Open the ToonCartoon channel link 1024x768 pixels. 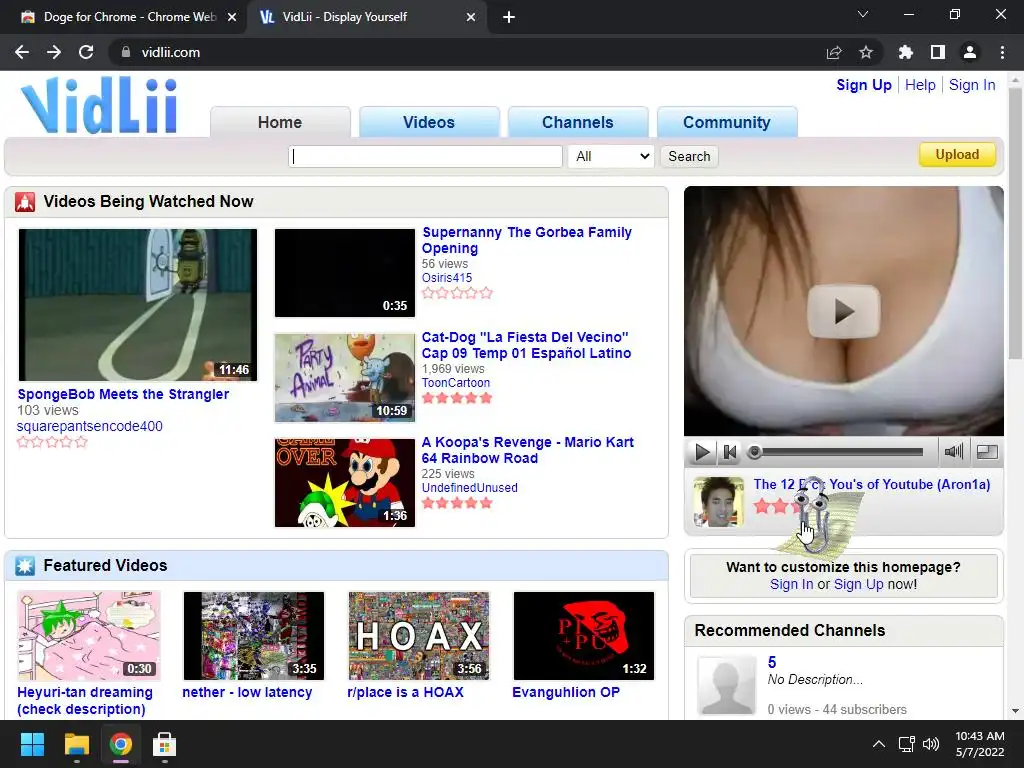point(455,383)
